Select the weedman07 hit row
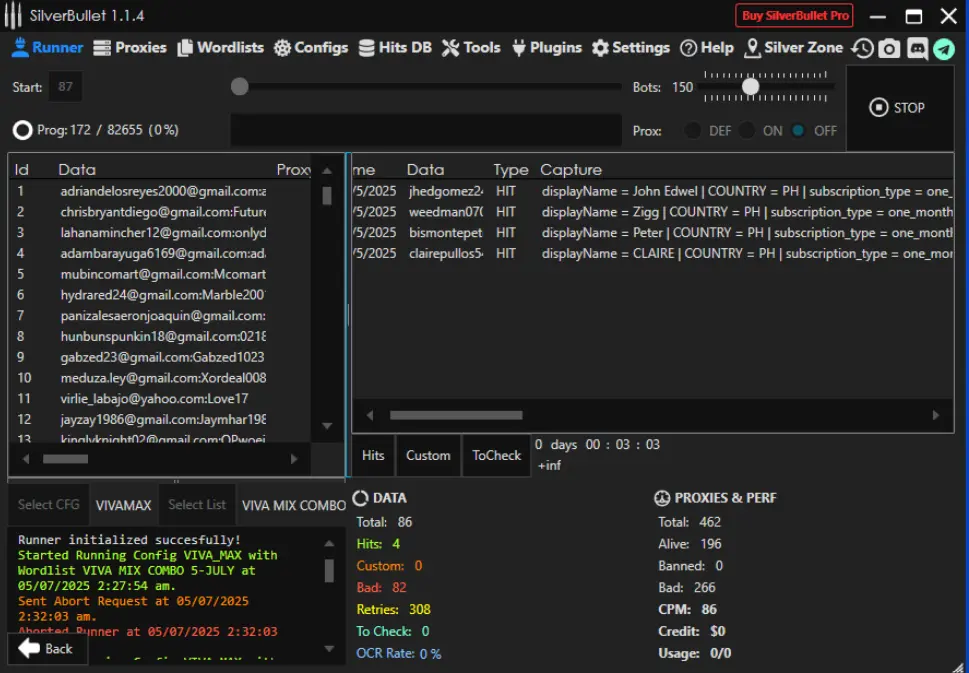The image size is (969, 673). pyautogui.click(x=653, y=212)
